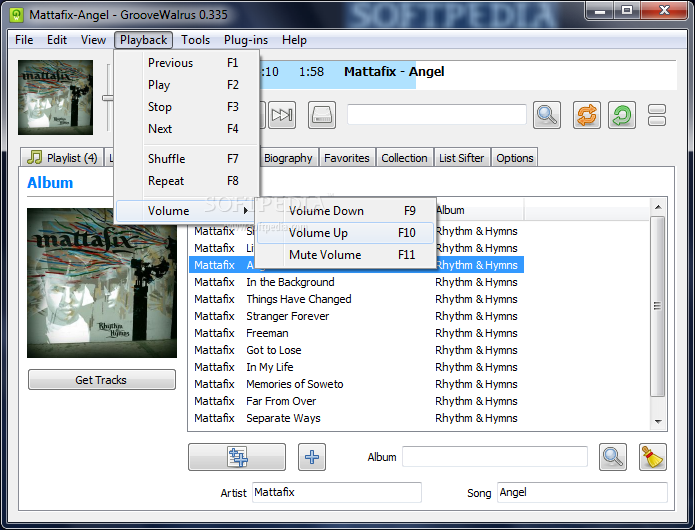Screen dimensions: 695x530
Task: Click the magnifier search icon beside top search field
Action: click(547, 115)
